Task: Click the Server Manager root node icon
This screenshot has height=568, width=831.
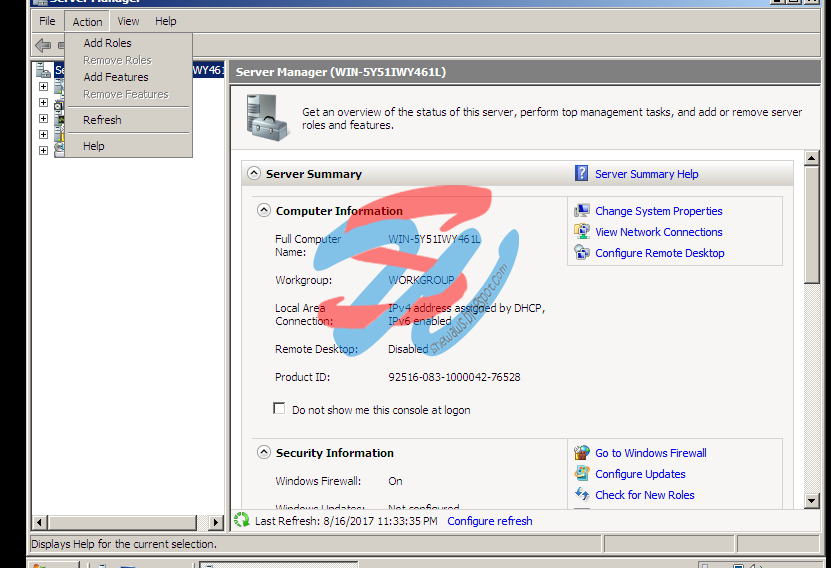Action: (x=44, y=70)
